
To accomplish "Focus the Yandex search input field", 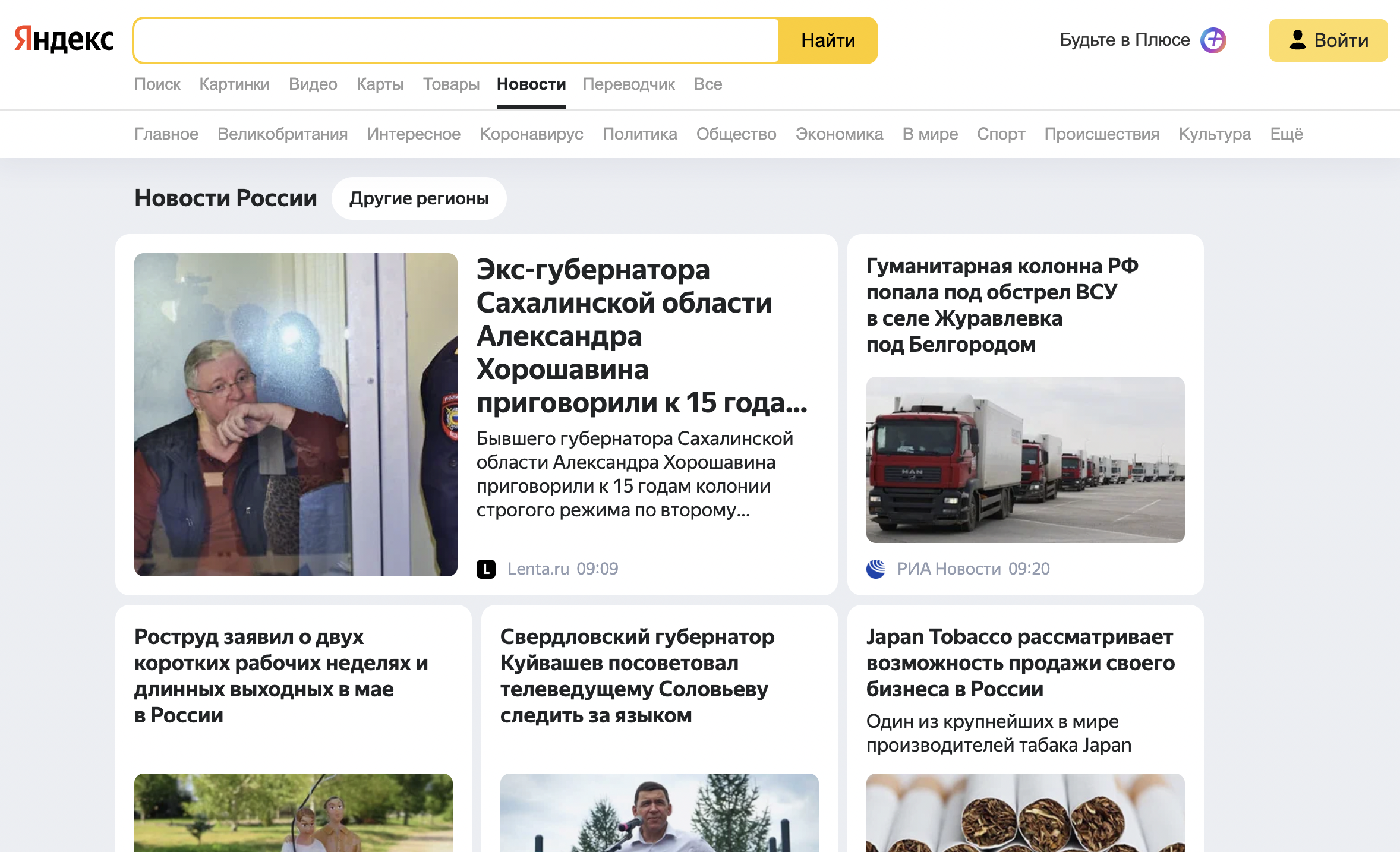I will tap(455, 40).
